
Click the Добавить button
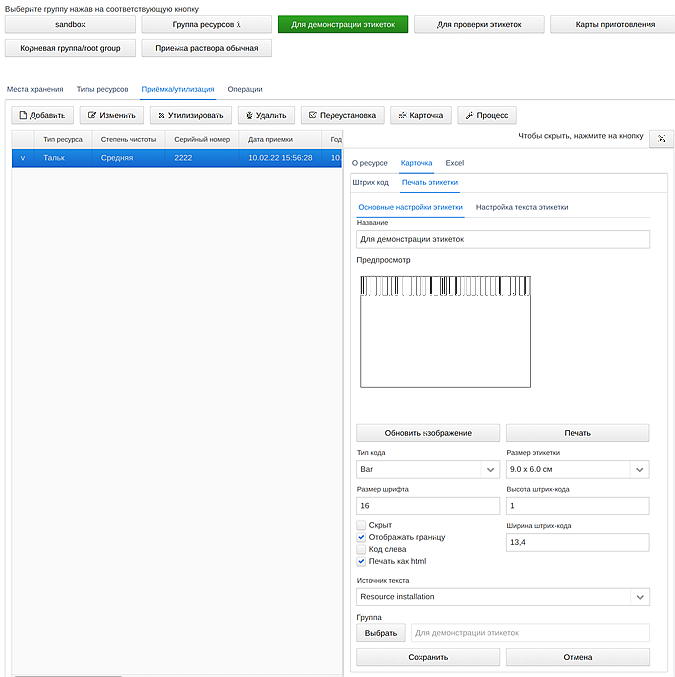pos(42,115)
